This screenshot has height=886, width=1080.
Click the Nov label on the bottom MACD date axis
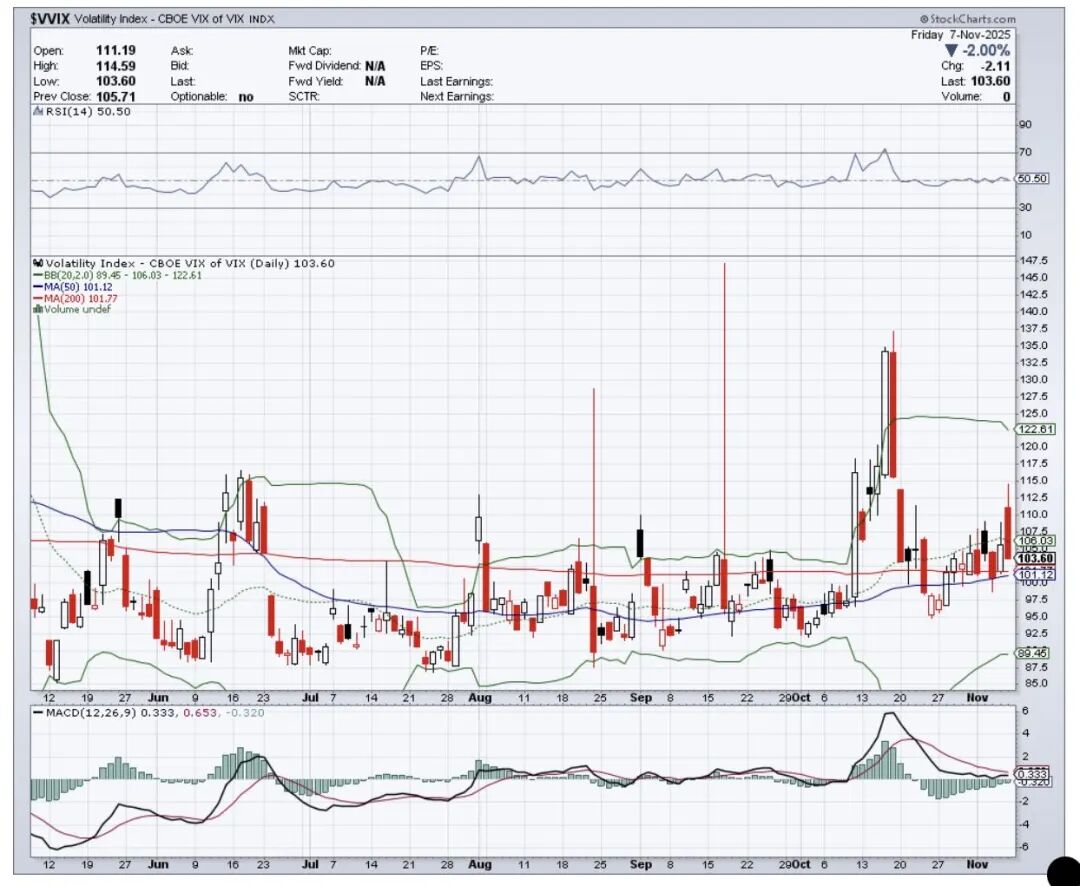977,864
